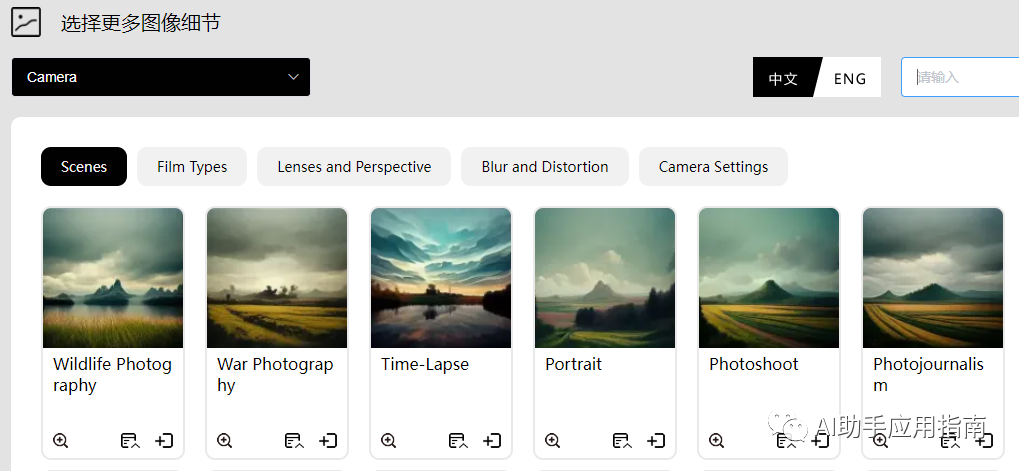Zoom the War Photography preview with magnifier icon
This screenshot has width=1019, height=471.
coord(224,440)
